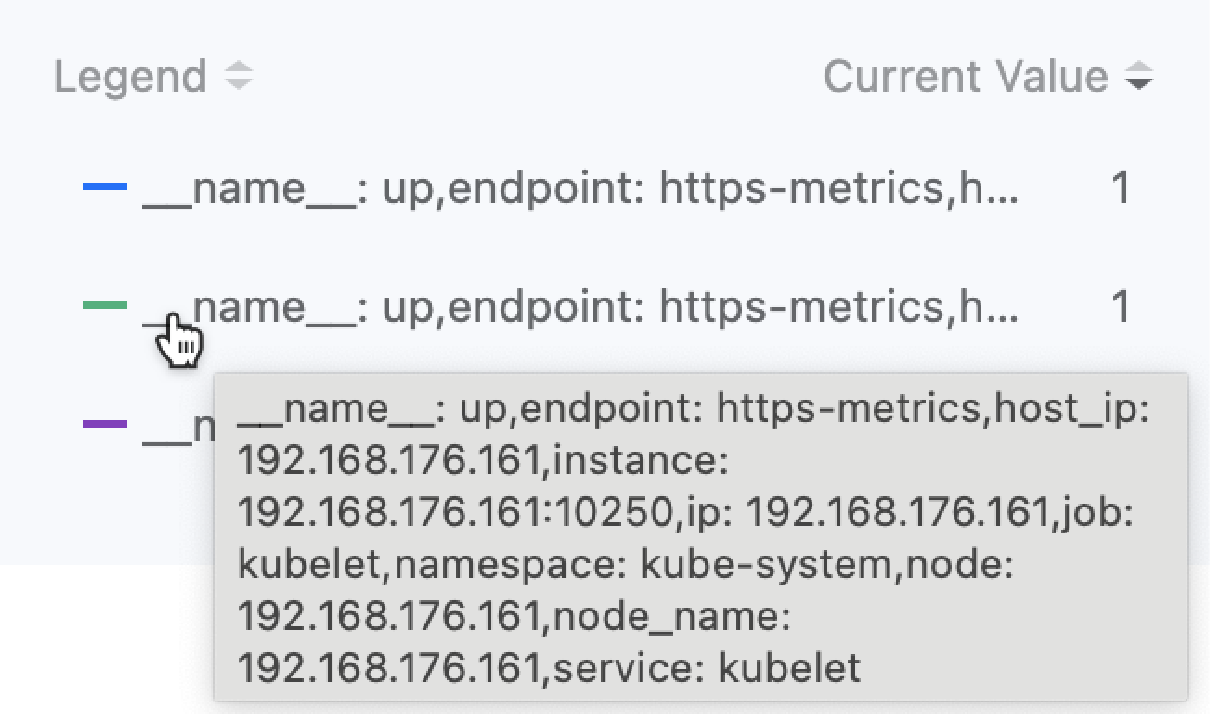Click the Current Value sort icon
1210x714 pixels.
pyautogui.click(x=1139, y=77)
